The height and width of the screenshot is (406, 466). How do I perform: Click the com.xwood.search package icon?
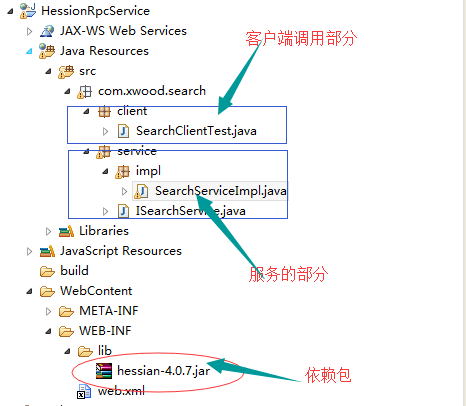pyautogui.click(x=84, y=91)
